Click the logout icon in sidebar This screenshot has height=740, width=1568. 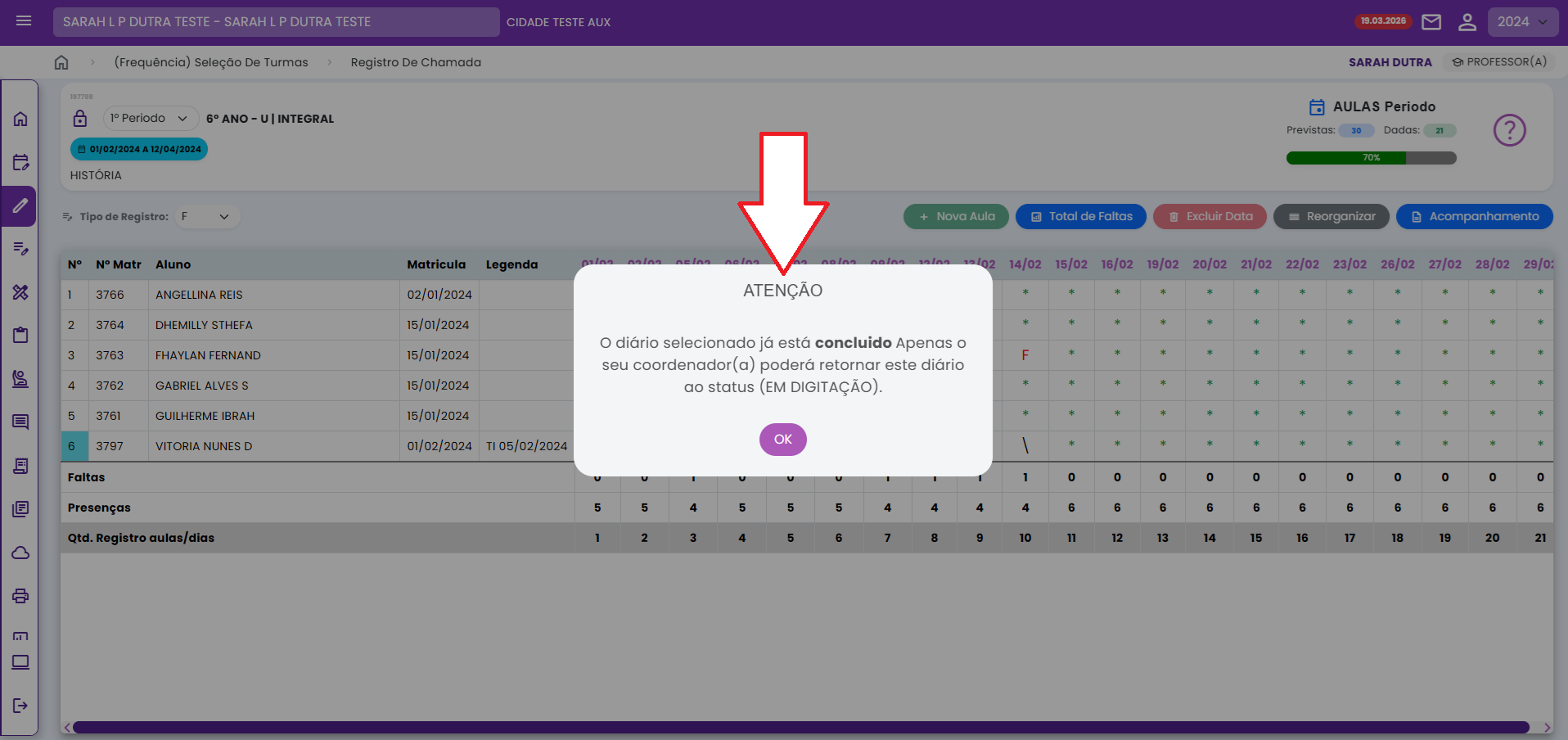click(20, 706)
